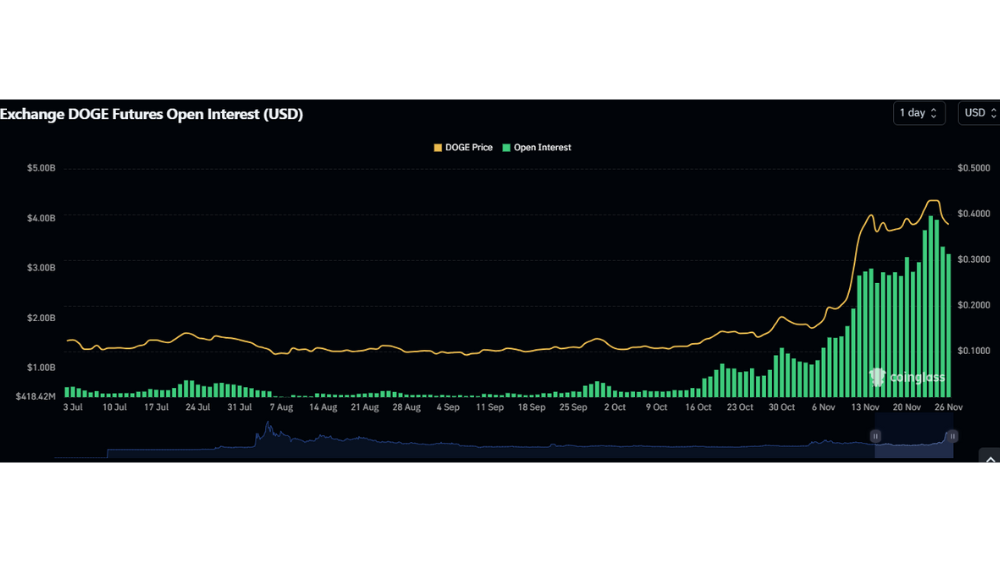This screenshot has width=1000, height=562.
Task: Grab the left range slider handle
Action: click(x=875, y=436)
